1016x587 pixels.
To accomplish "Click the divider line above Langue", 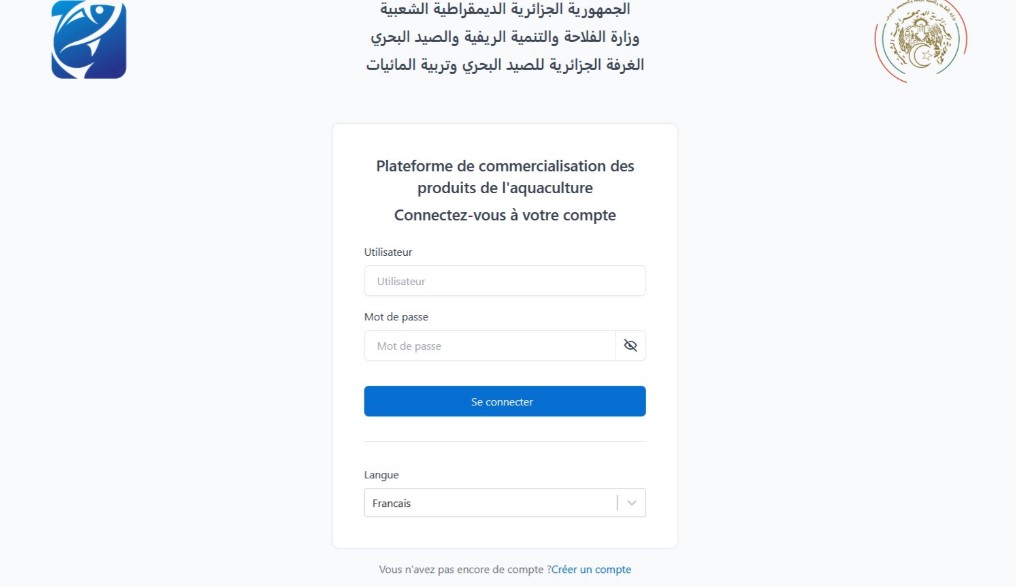I will click(x=505, y=441).
